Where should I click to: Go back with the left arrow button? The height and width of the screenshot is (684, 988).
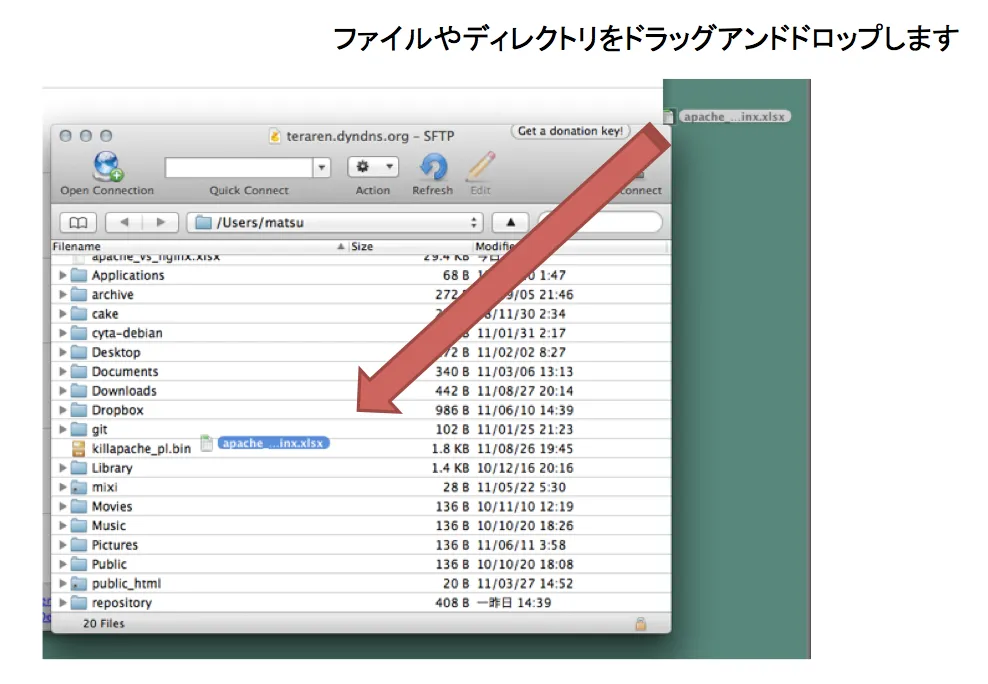124,222
